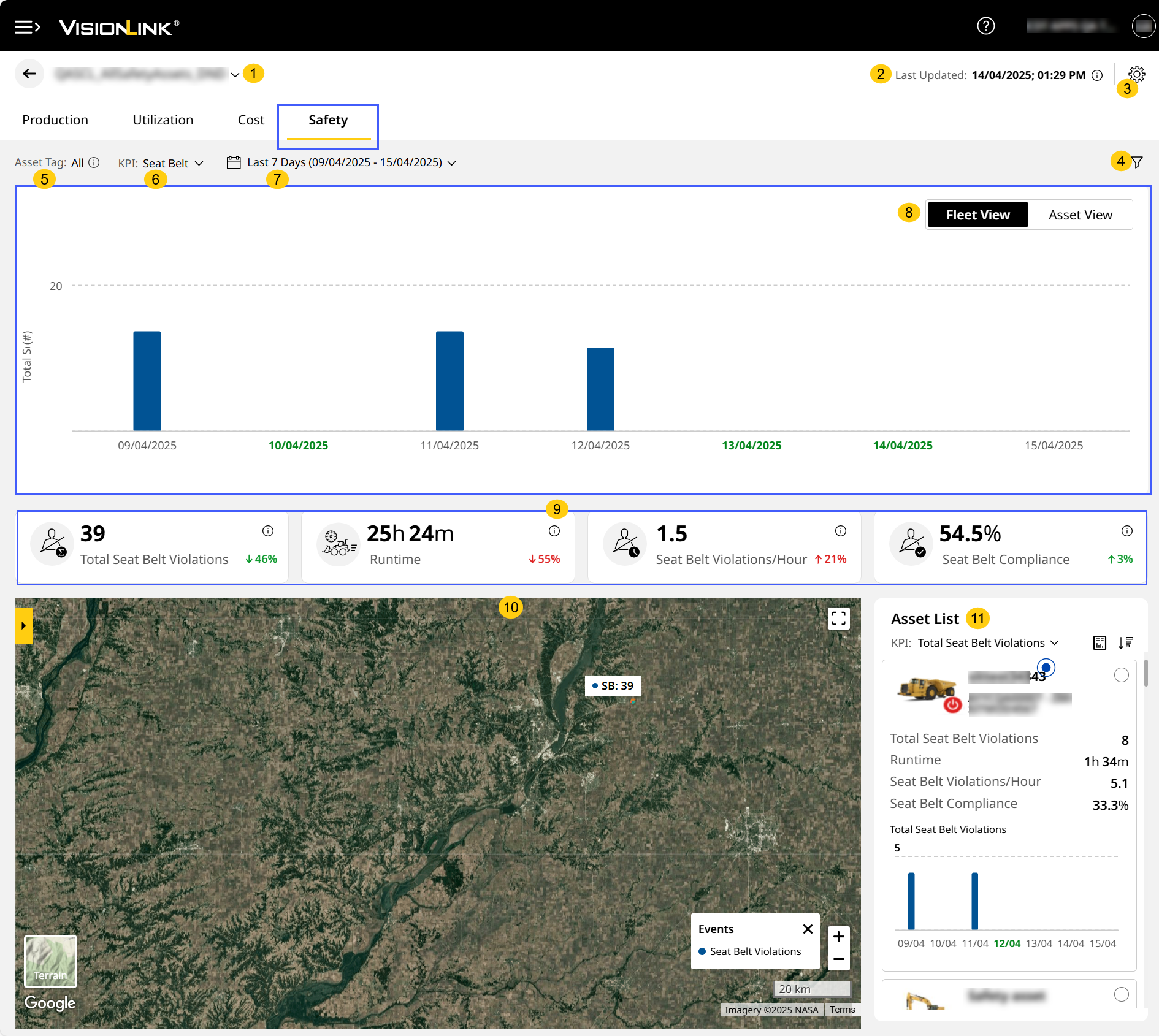Image resolution: width=1159 pixels, height=1036 pixels.
Task: Click info icon on Total Seat Belt Violations card
Action: [268, 531]
